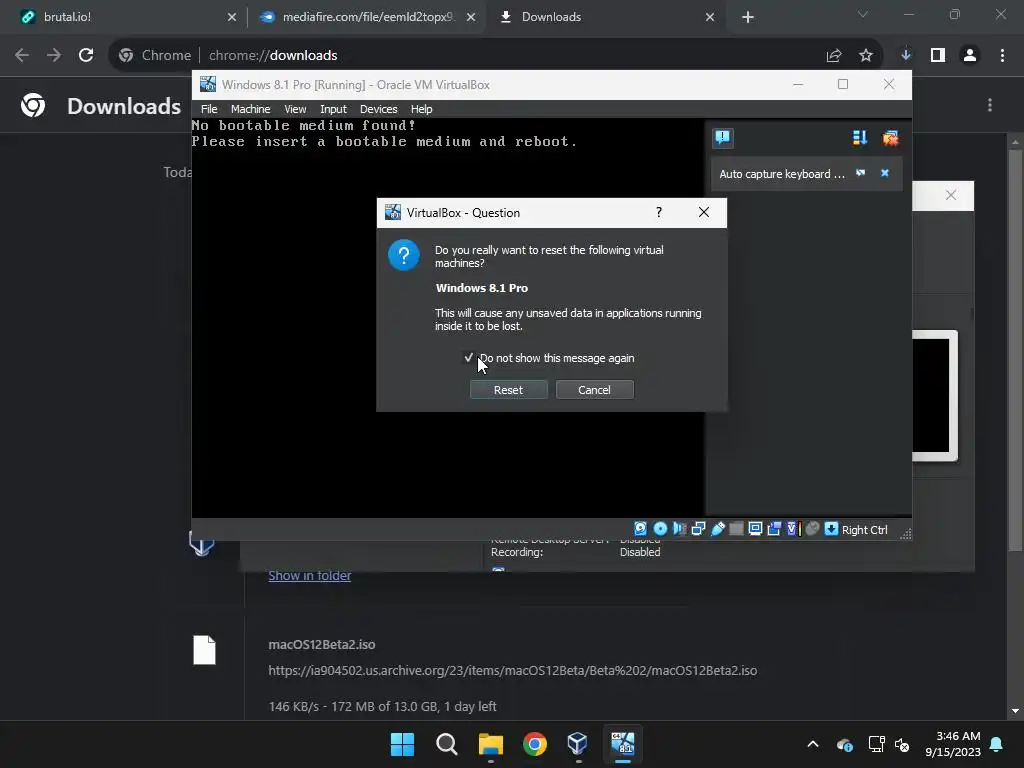Click the mouse integration indicator in status bar
This screenshot has height=768, width=1024.
812,529
